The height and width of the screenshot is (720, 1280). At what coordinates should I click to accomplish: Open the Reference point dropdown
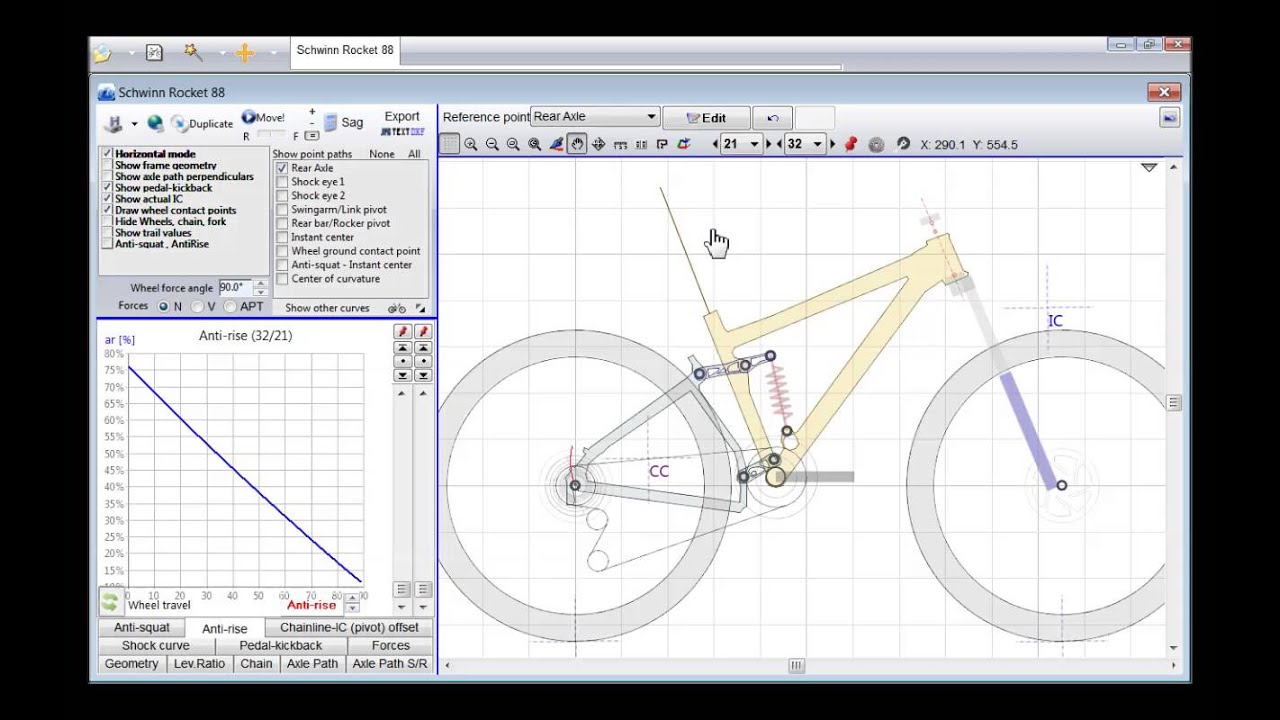(595, 117)
